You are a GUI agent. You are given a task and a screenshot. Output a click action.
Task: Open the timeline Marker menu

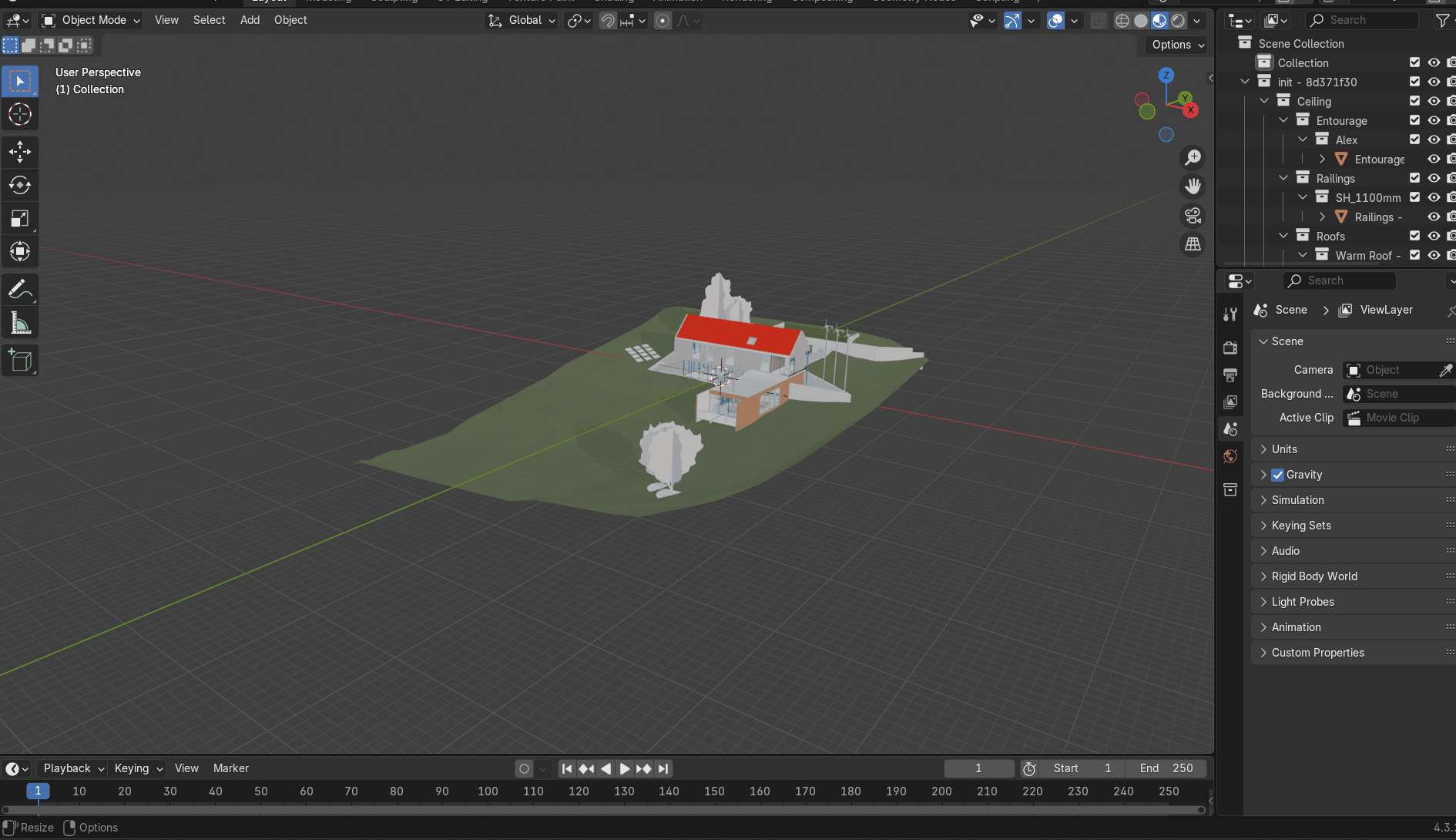tap(231, 768)
